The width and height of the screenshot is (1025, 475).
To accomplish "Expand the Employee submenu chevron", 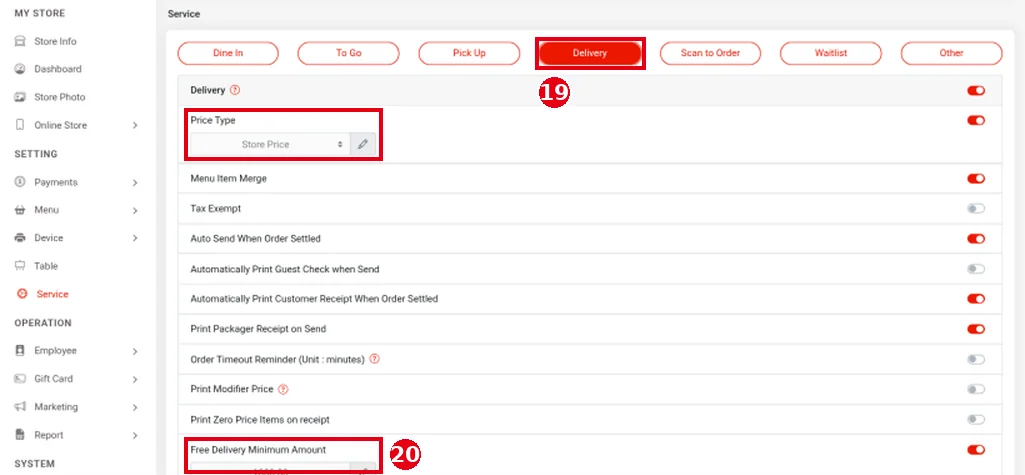I will coord(135,351).
